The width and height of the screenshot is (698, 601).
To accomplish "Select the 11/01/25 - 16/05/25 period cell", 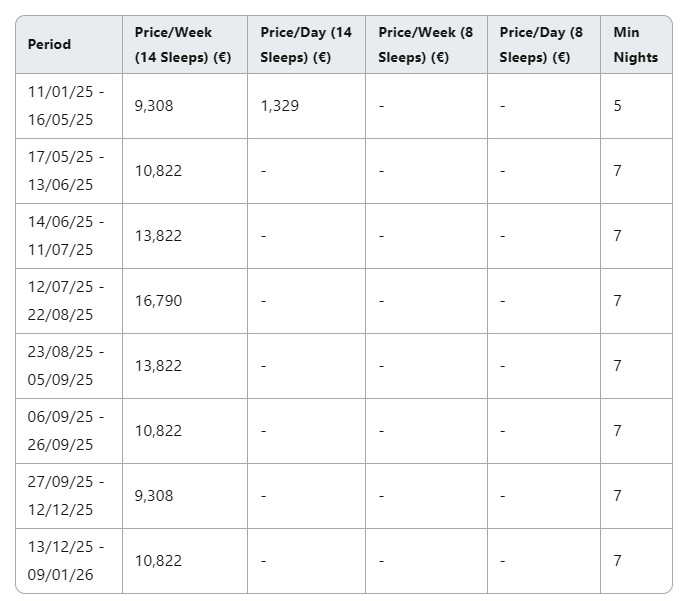I will 69,106.
